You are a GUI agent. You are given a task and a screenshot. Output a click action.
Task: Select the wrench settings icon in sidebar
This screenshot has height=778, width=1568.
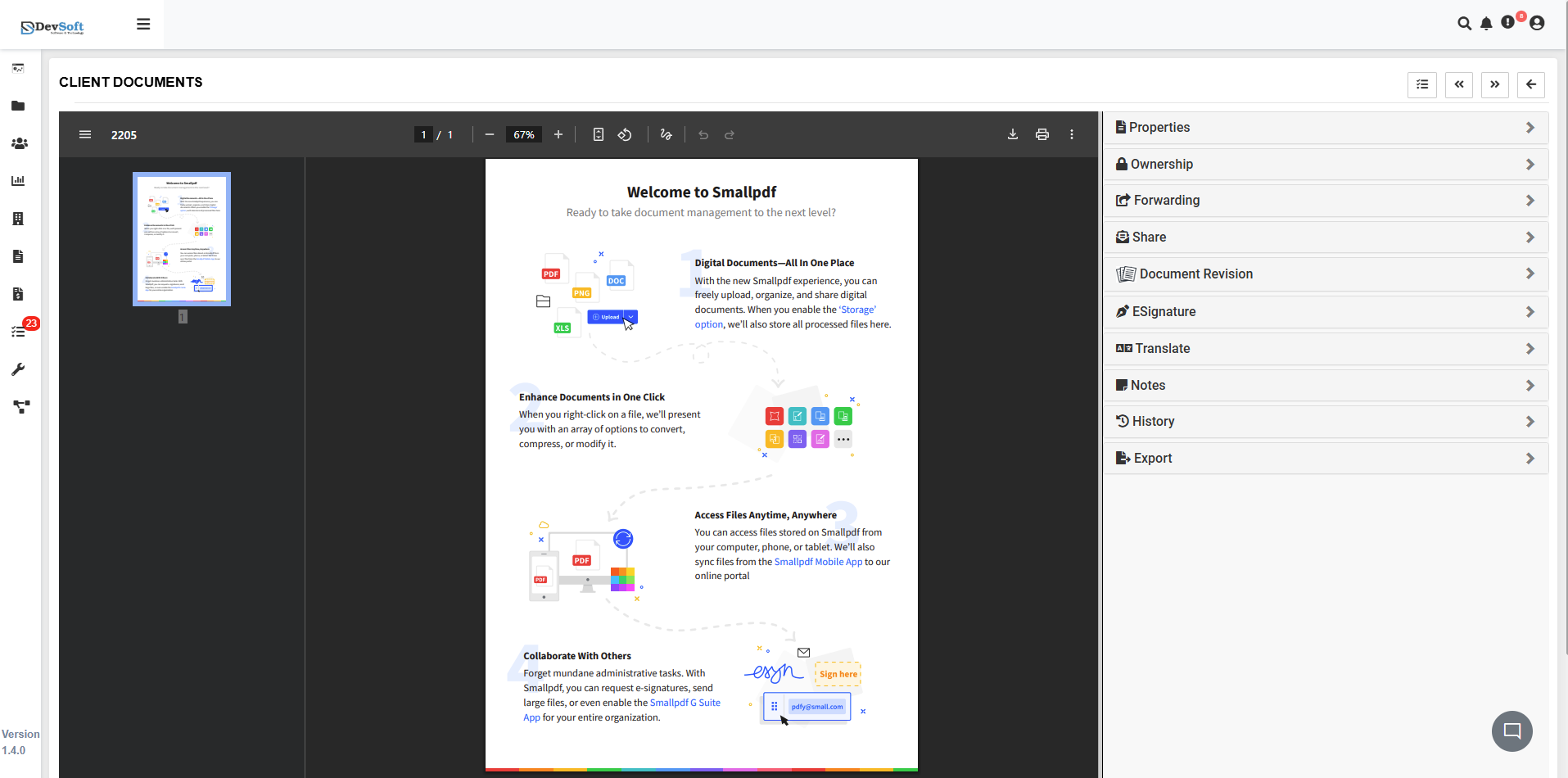pyautogui.click(x=18, y=369)
